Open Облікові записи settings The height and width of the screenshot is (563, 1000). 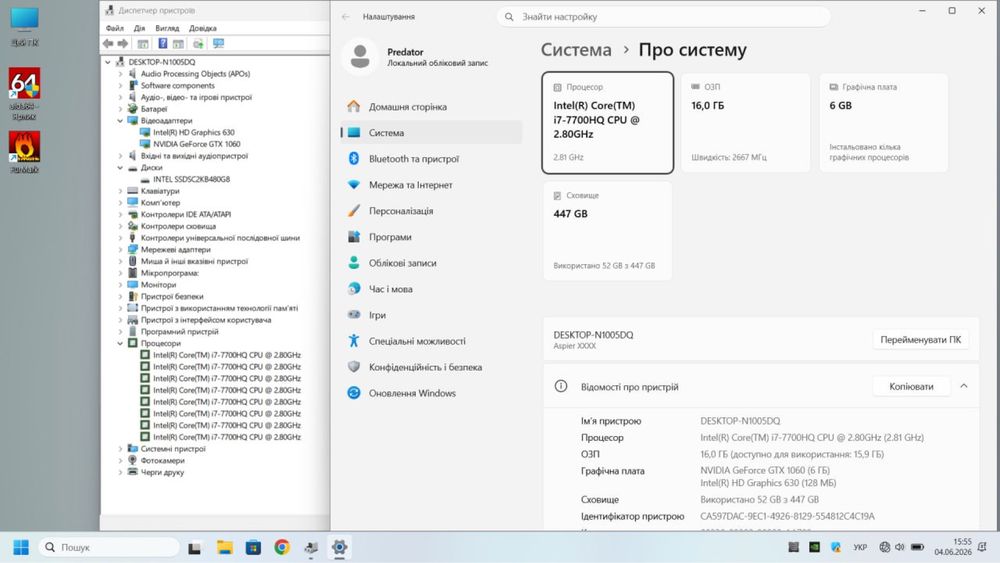[x=430, y=263]
